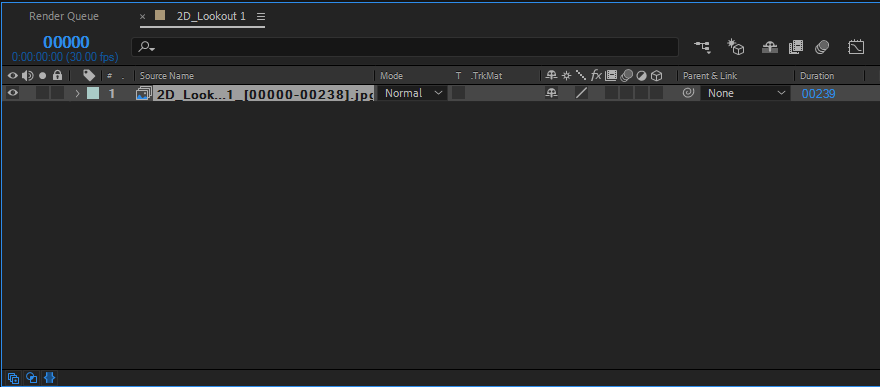Select the 2D_Look...1_[00000-00238].jpg layer name
880x387 pixels.
265,94
